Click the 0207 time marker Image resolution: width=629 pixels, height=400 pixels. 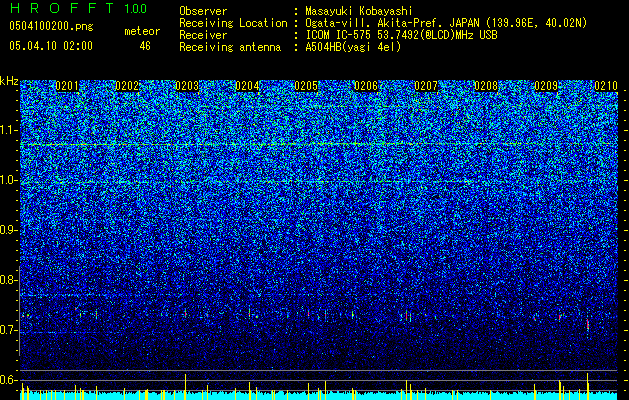pos(426,86)
